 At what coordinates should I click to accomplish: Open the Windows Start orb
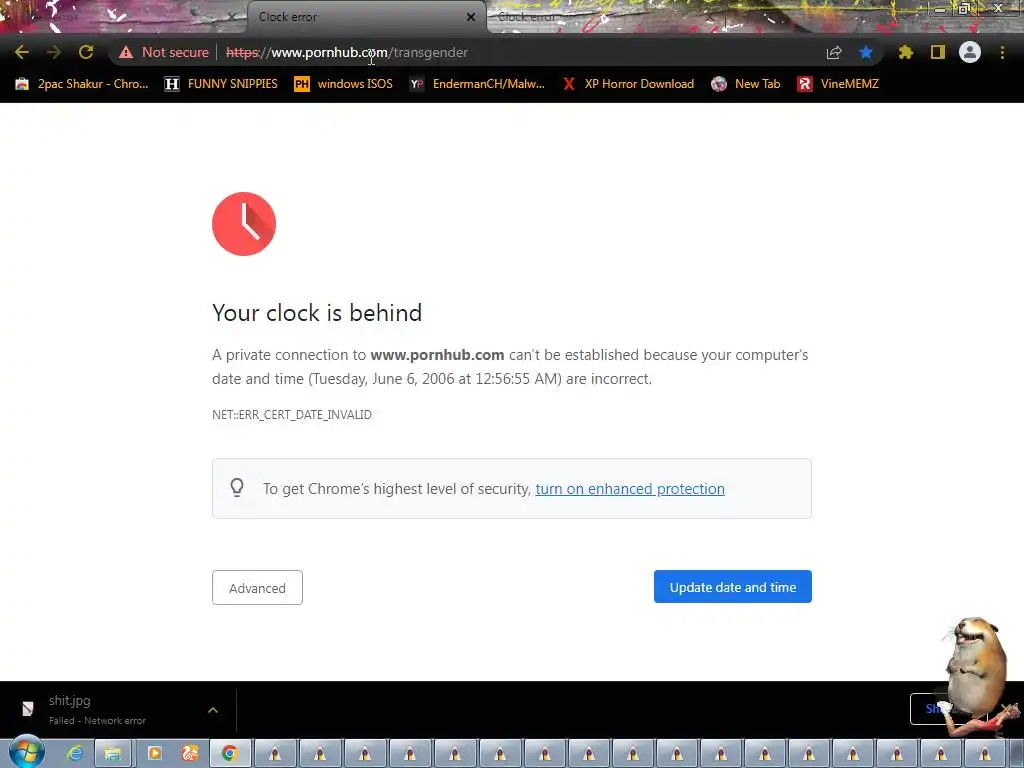click(x=27, y=752)
